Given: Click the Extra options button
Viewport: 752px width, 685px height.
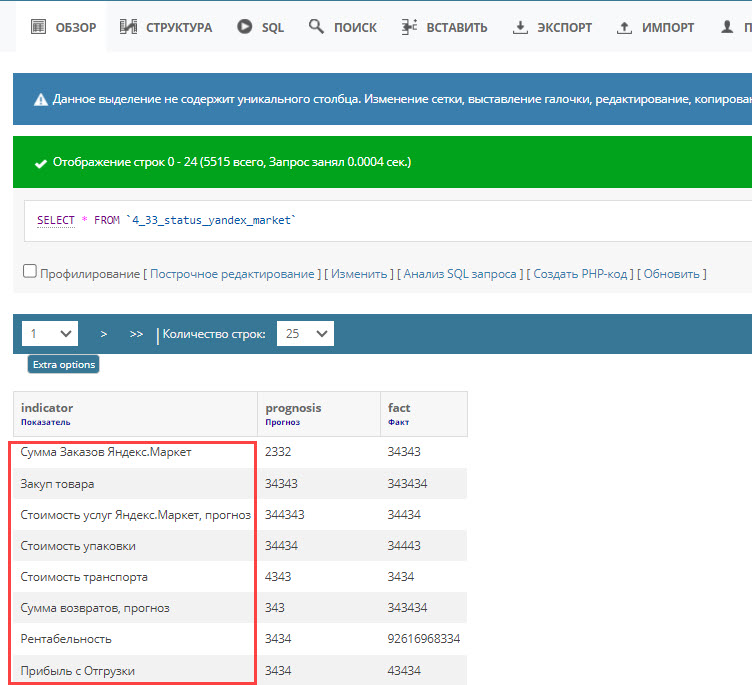Looking at the screenshot, I should click(63, 365).
